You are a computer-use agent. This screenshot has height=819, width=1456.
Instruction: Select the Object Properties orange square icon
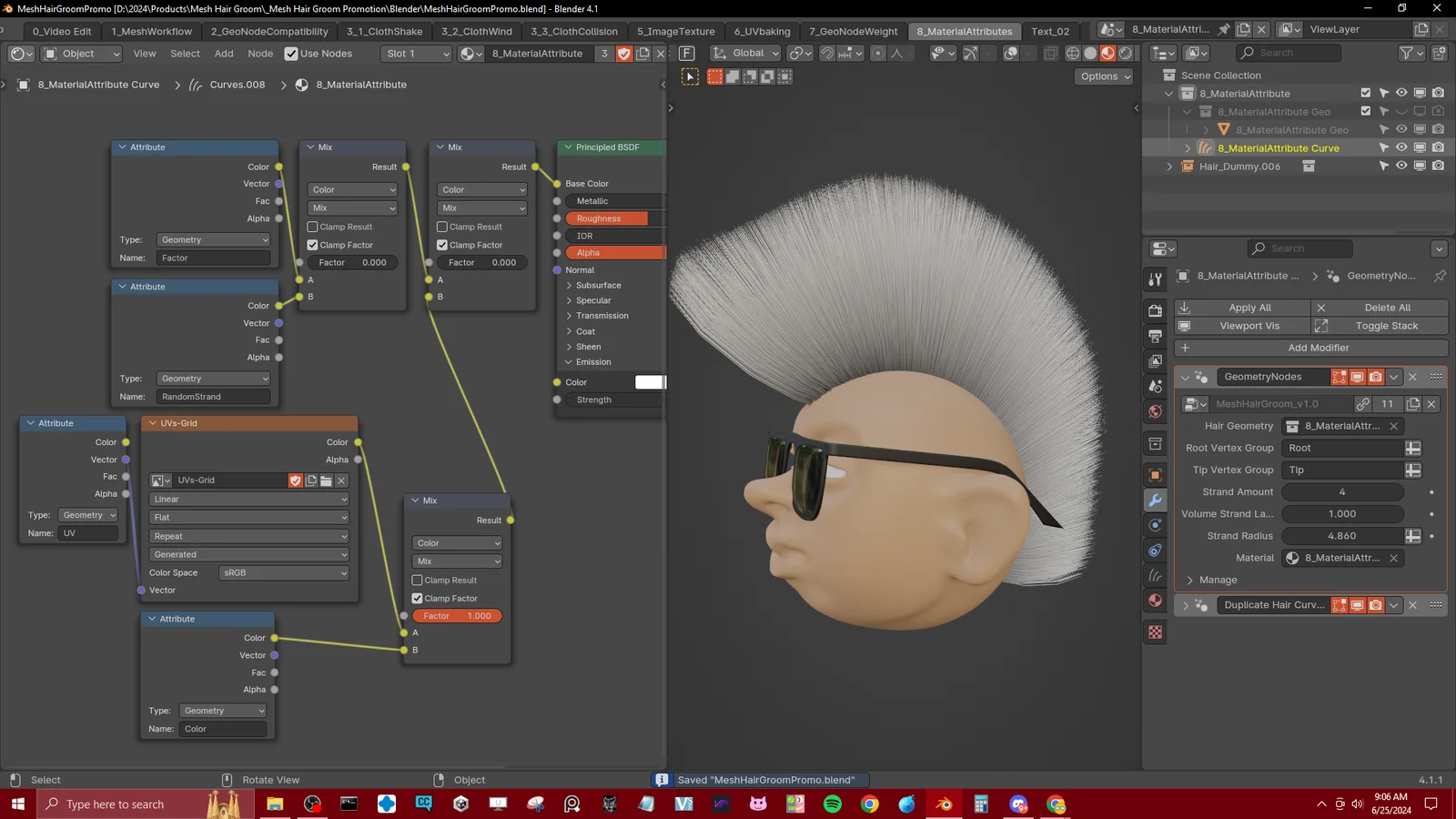coord(1156,475)
